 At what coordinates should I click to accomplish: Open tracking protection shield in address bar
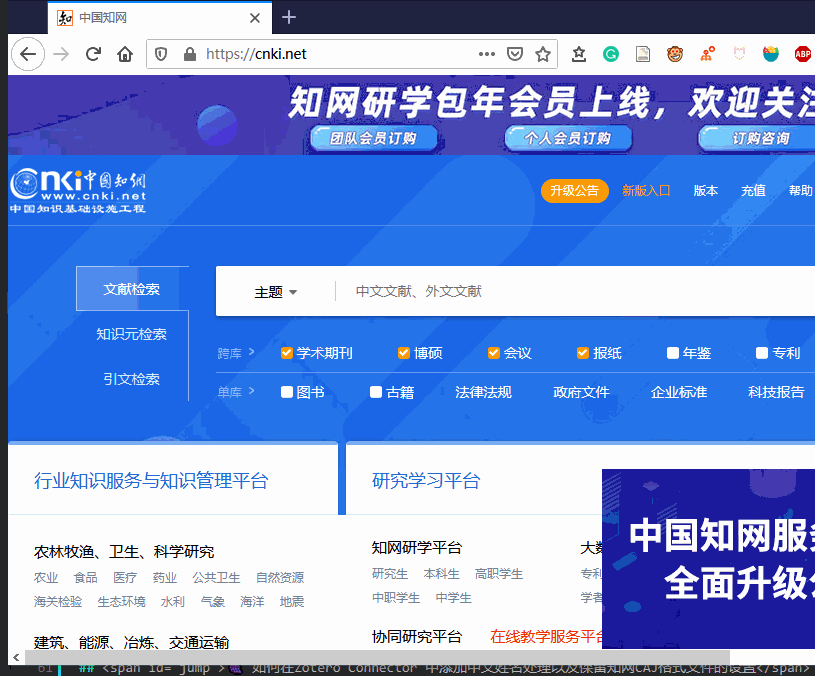(161, 54)
